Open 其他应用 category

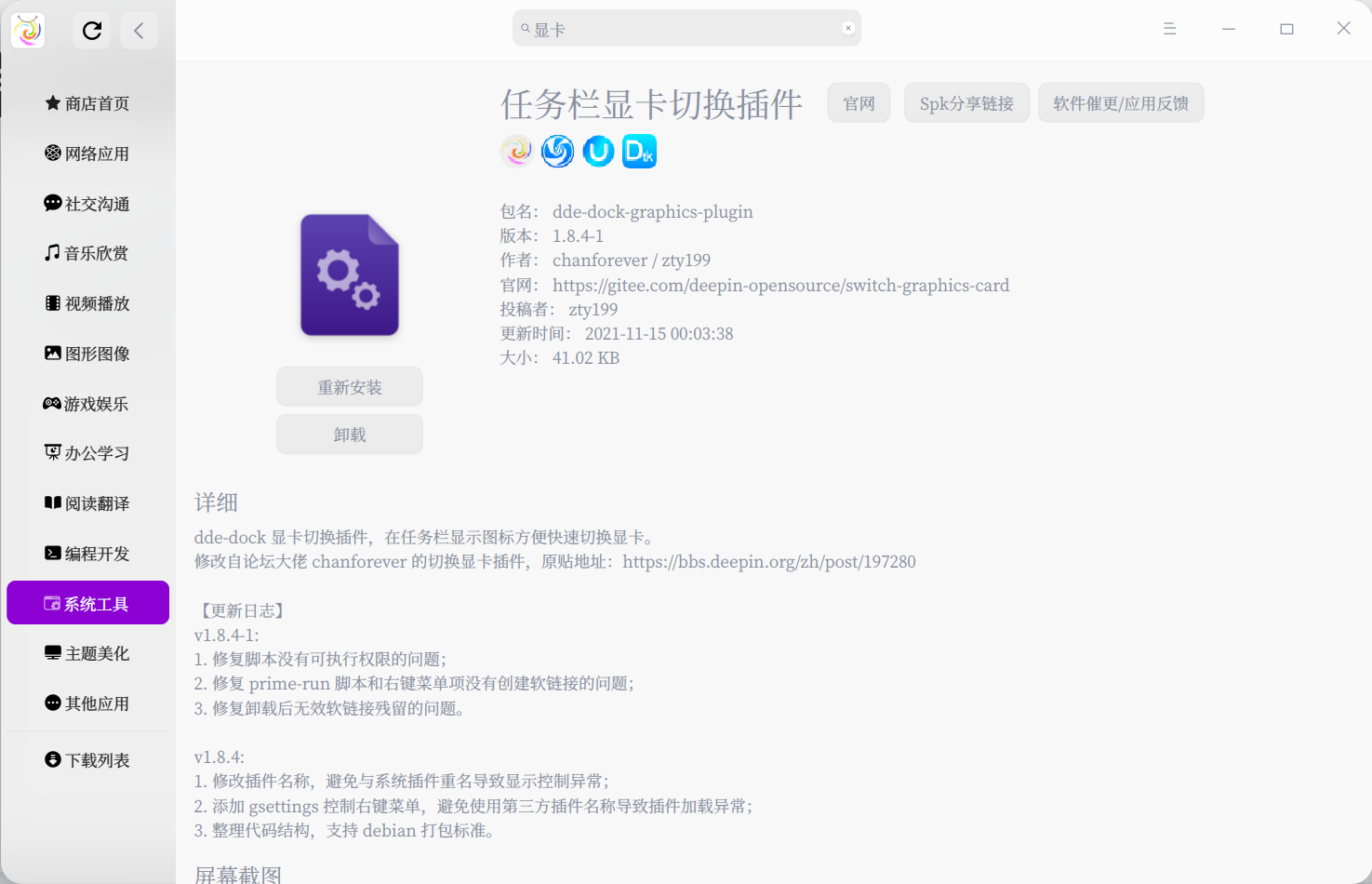[x=87, y=703]
